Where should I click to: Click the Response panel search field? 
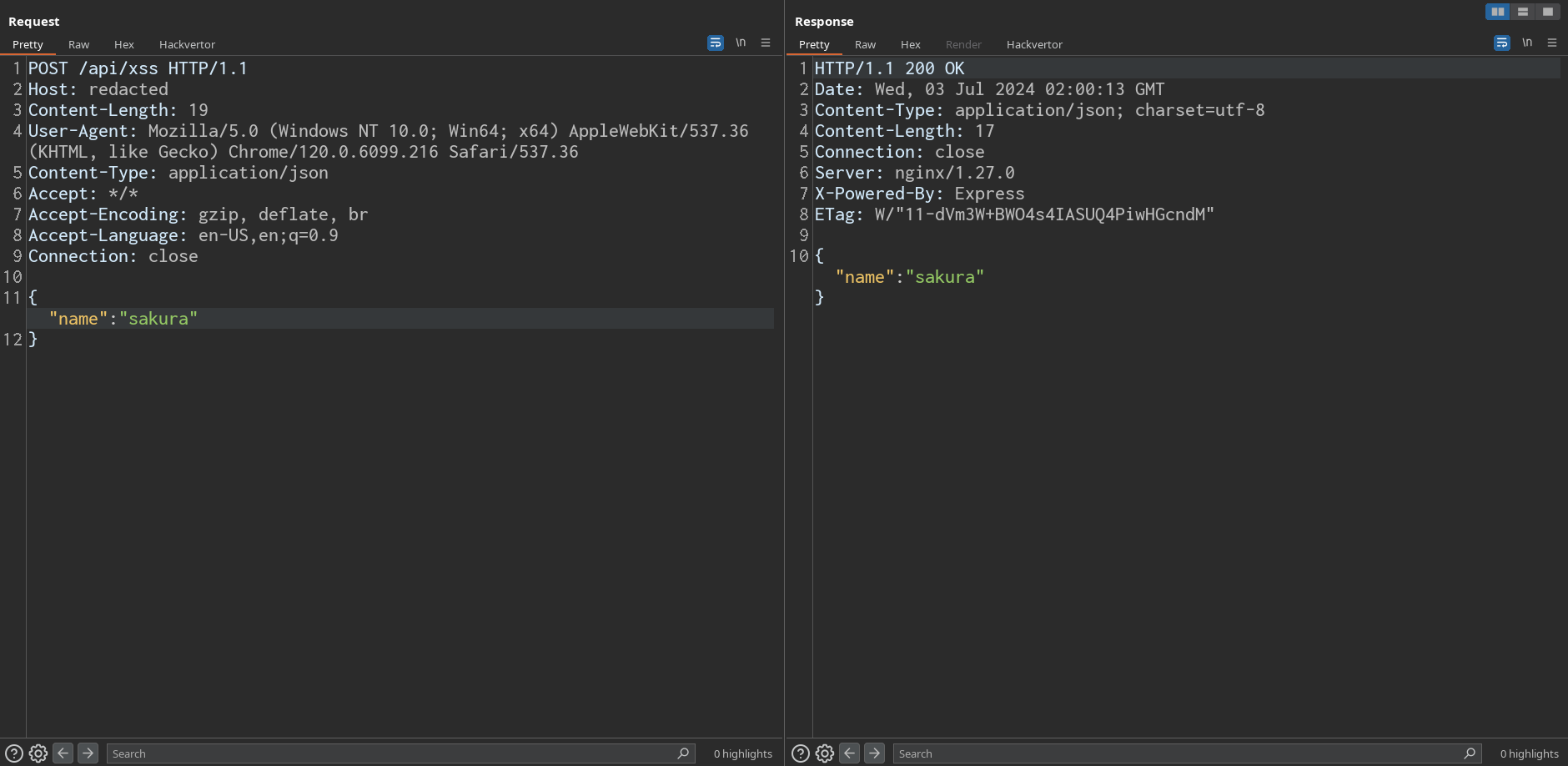point(1176,753)
